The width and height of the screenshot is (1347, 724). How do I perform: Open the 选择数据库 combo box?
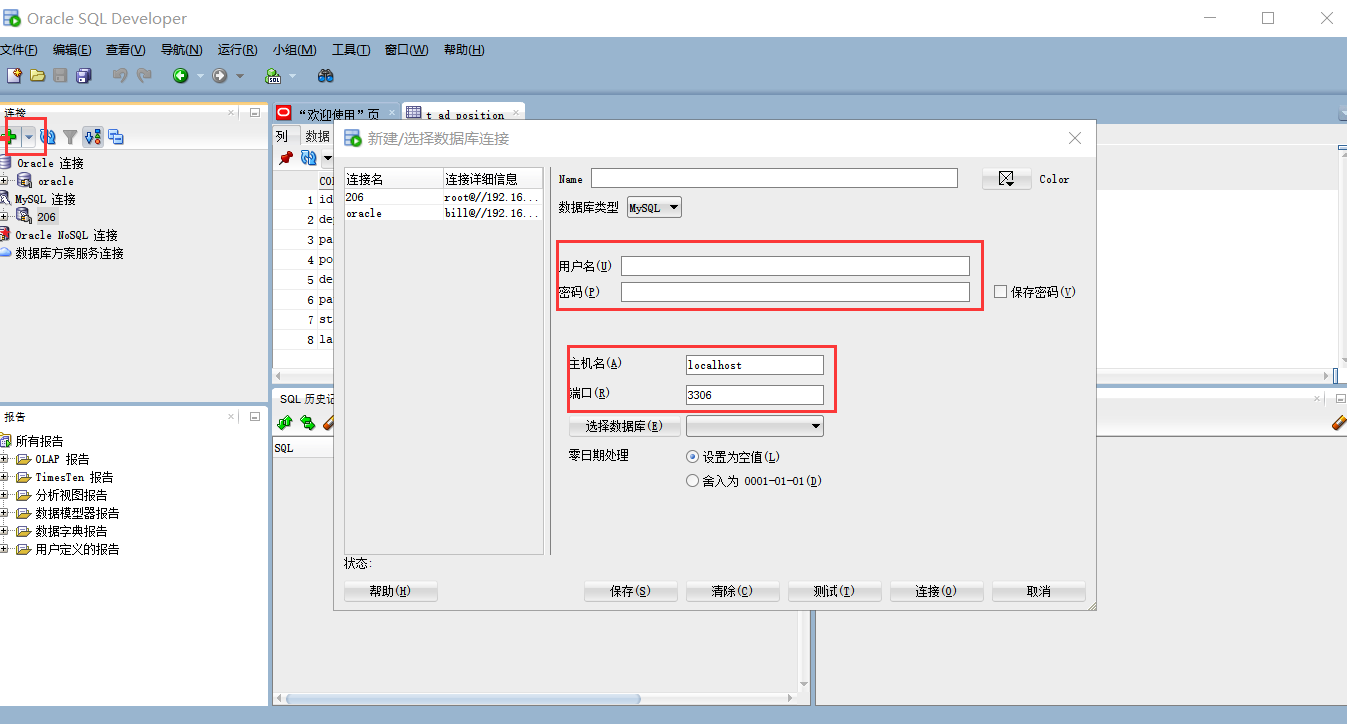click(755, 426)
